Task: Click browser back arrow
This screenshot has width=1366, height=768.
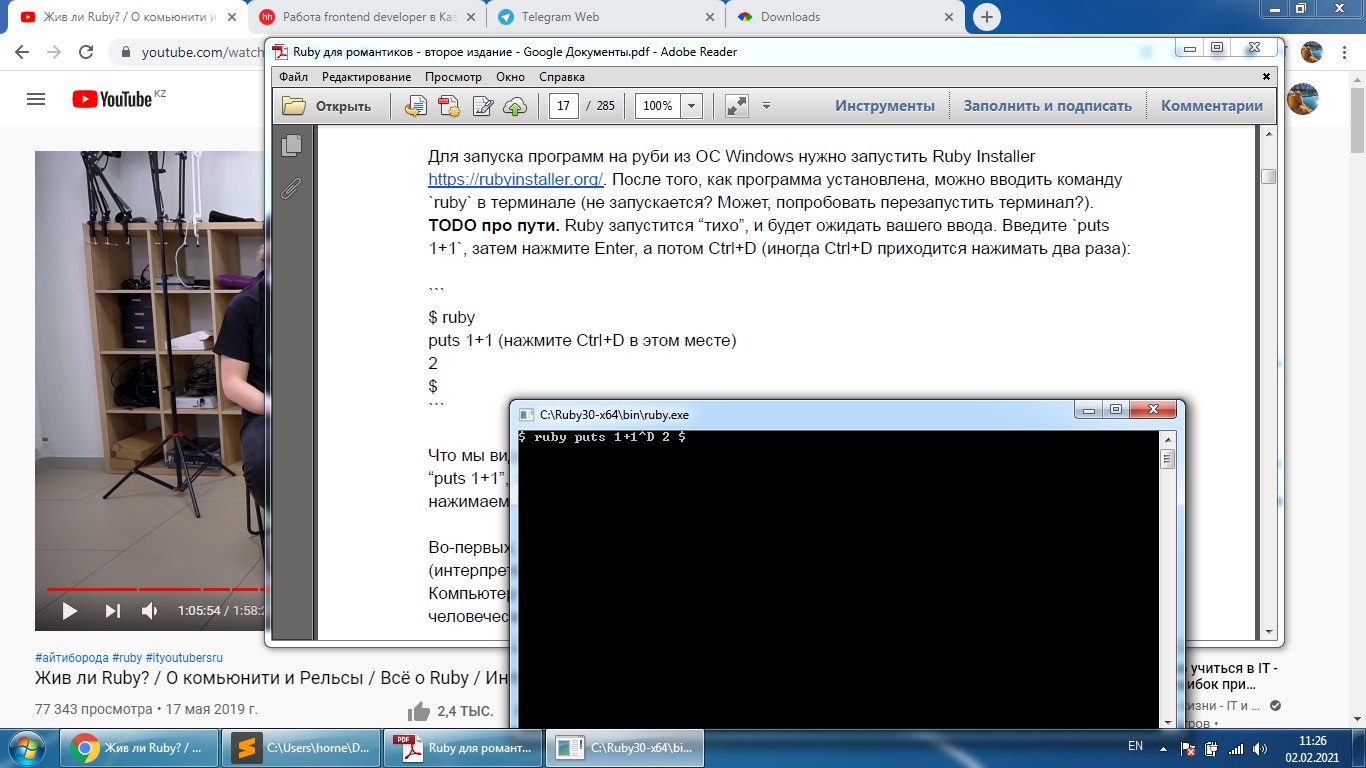Action: pyautogui.click(x=23, y=52)
